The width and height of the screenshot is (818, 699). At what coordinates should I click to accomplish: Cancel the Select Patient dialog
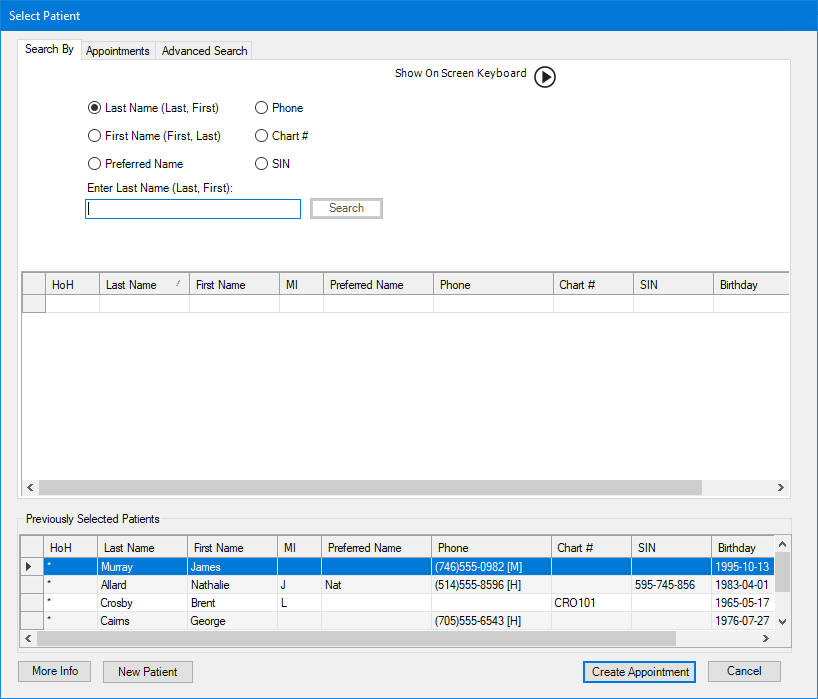coord(744,671)
